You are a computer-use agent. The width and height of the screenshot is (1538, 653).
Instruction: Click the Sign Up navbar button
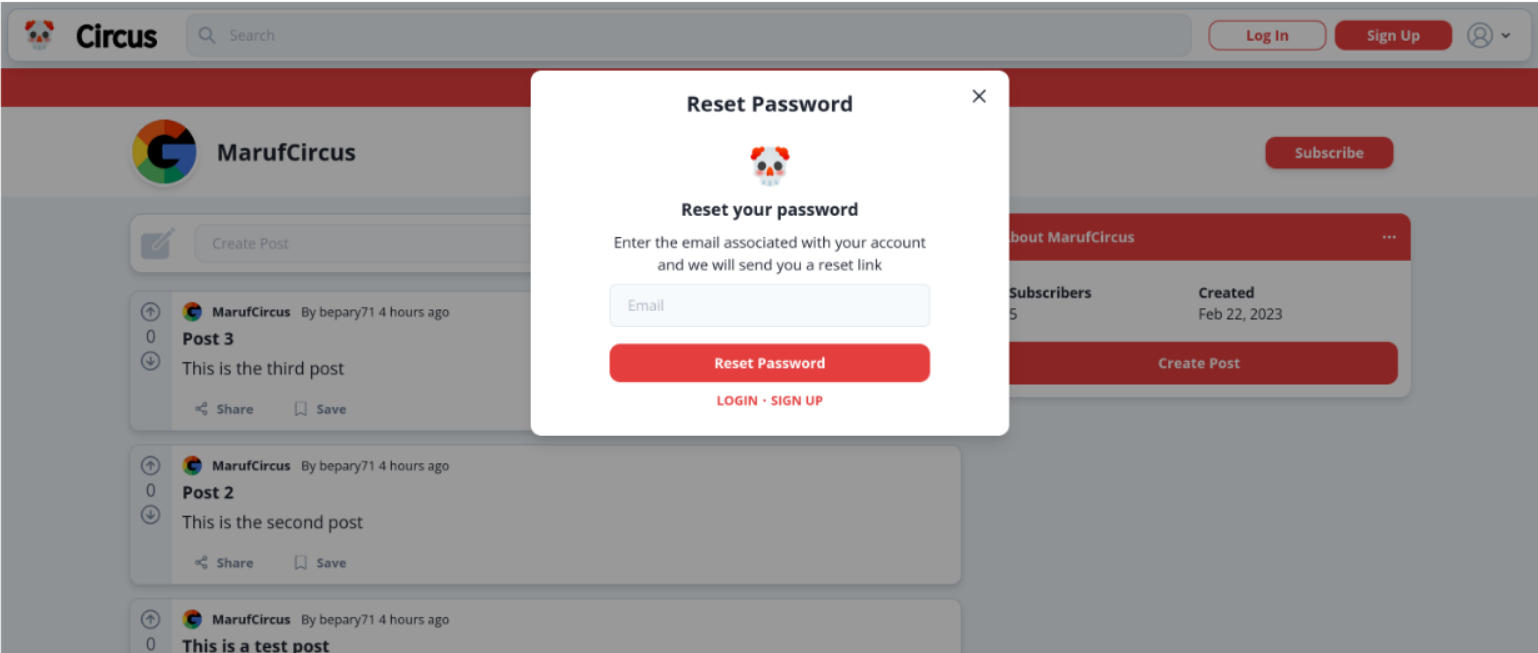1393,36
